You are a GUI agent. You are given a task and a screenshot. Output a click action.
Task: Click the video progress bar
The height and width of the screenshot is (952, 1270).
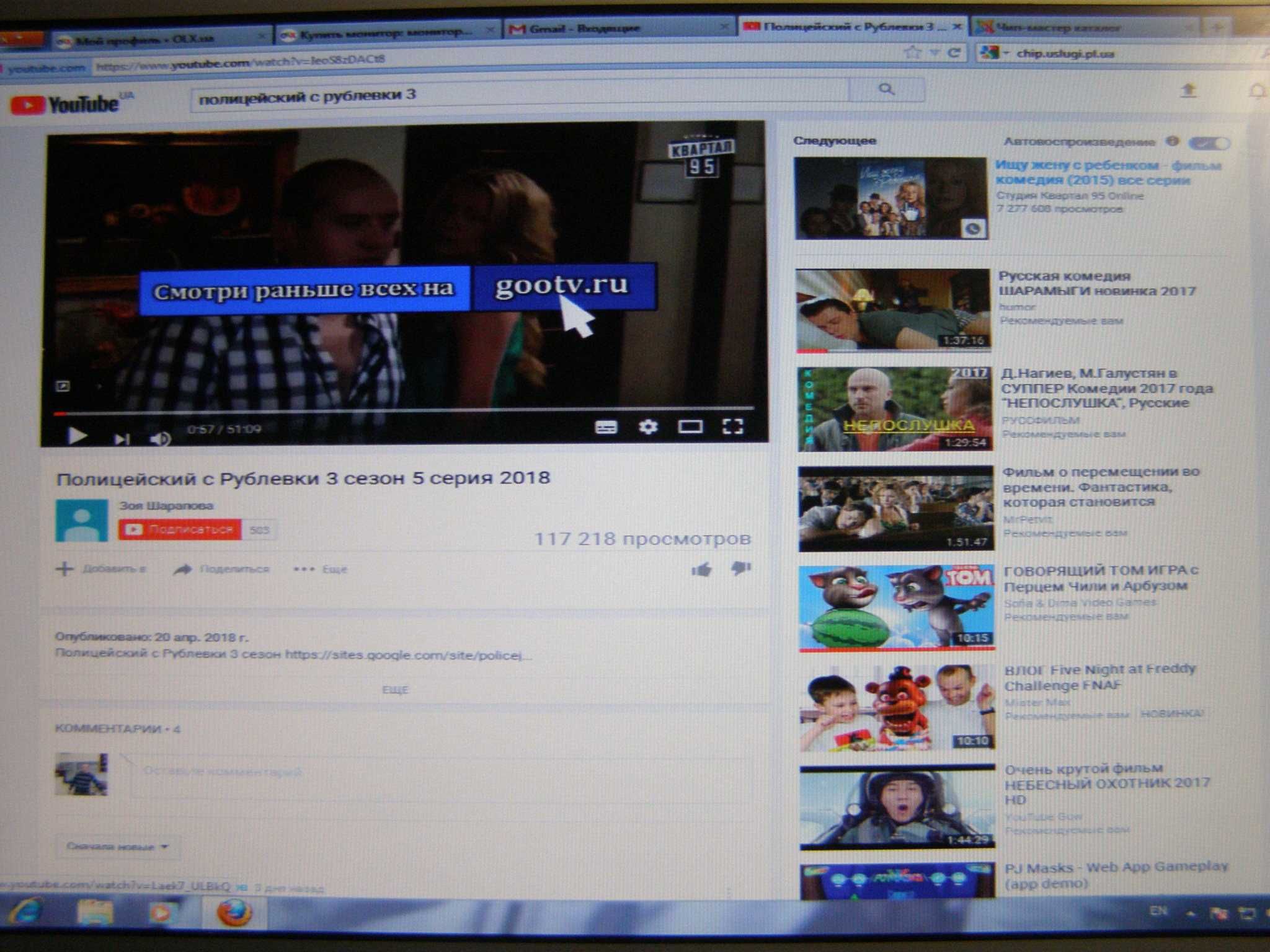coord(403,411)
